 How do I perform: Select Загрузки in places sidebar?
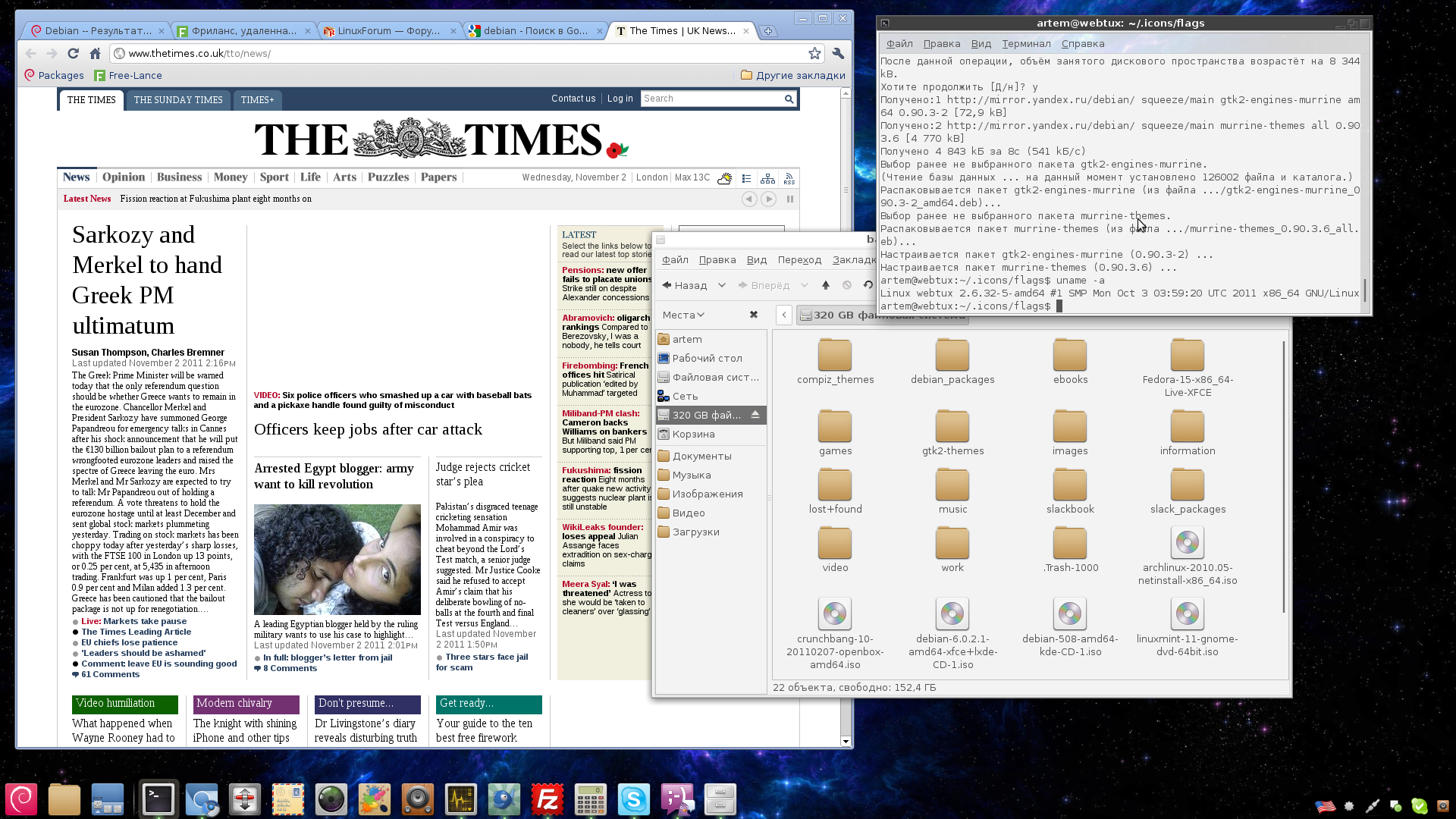click(711, 532)
